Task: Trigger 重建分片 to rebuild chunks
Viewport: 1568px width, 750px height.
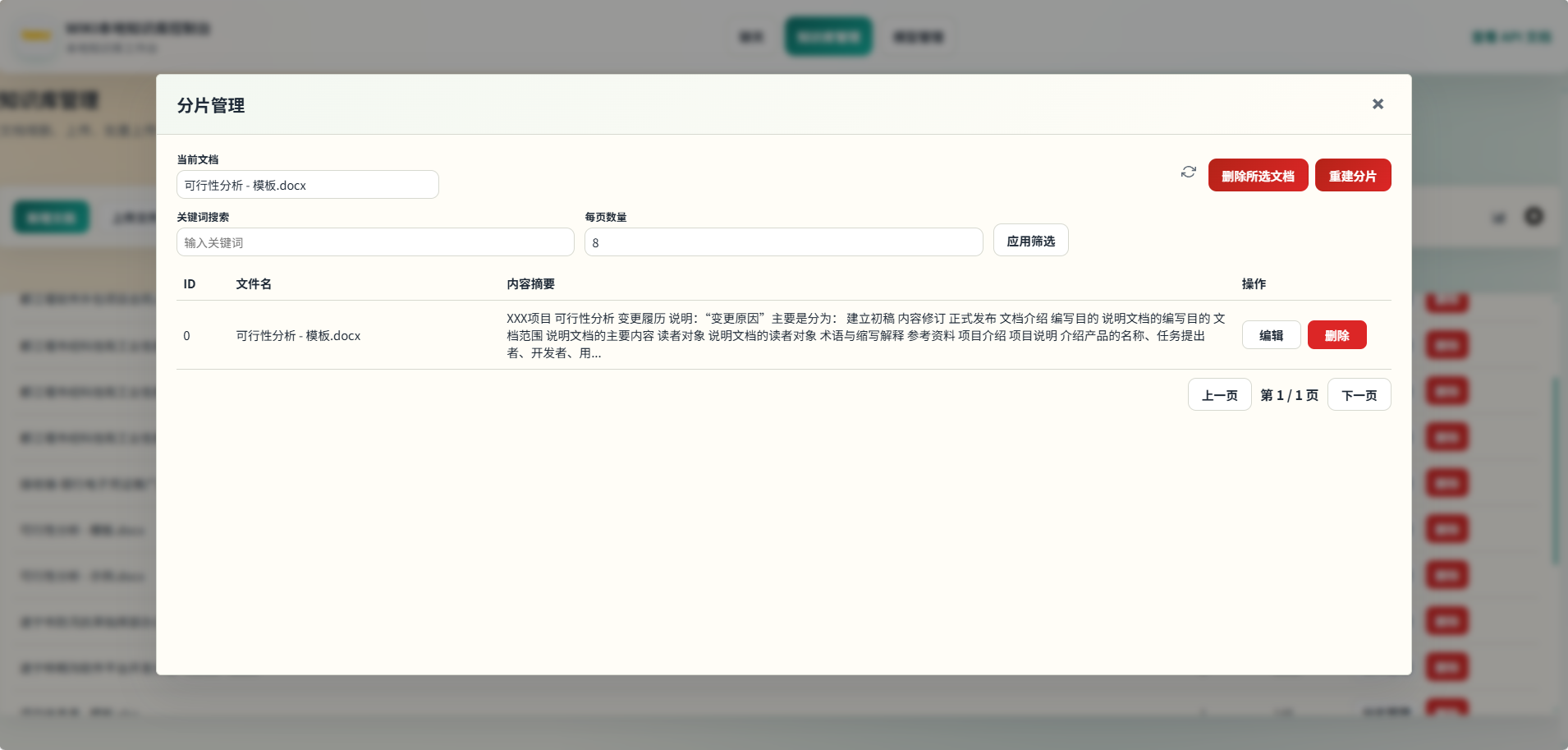Action: coord(1352,175)
